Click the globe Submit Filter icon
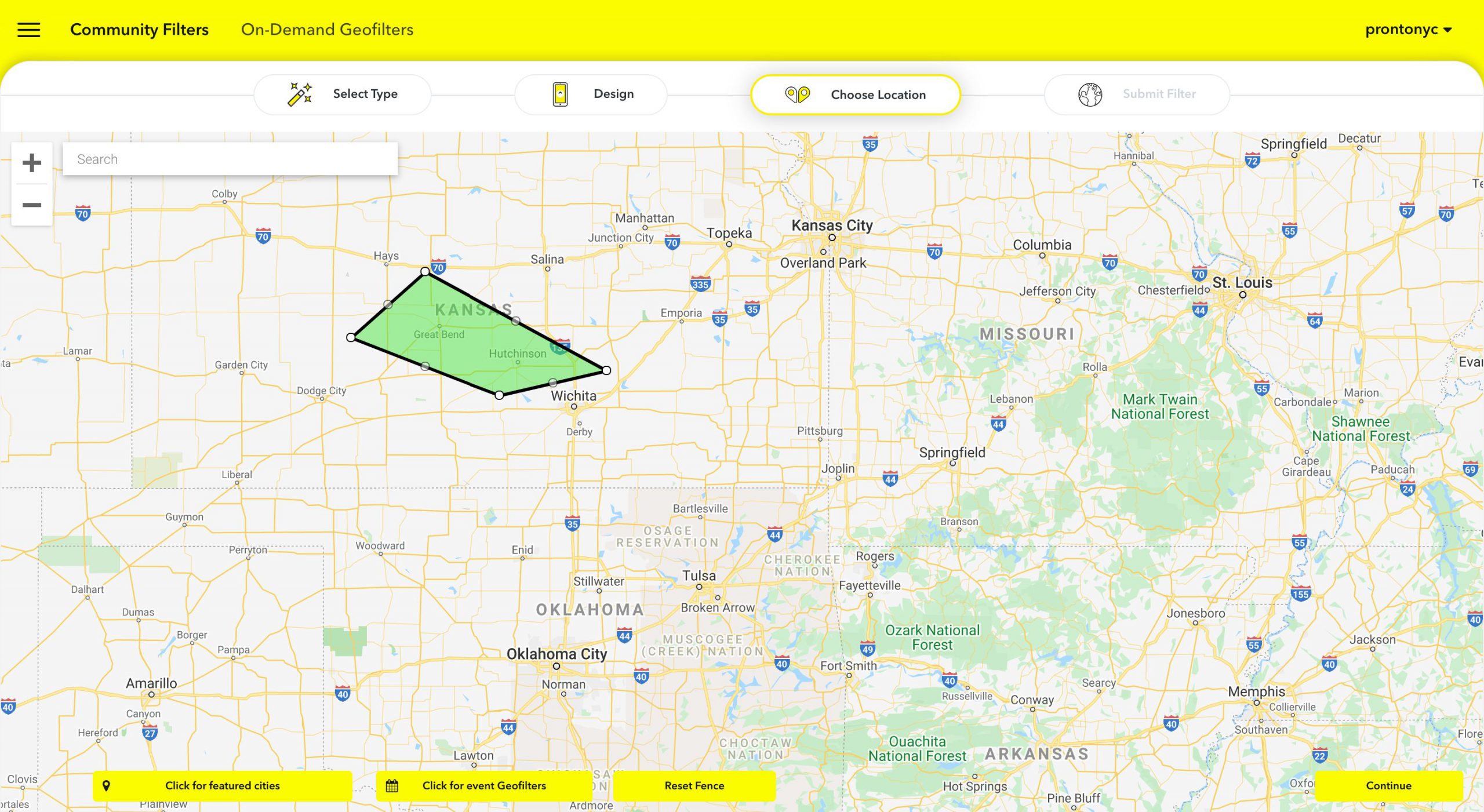This screenshot has height=812, width=1484. point(1090,94)
